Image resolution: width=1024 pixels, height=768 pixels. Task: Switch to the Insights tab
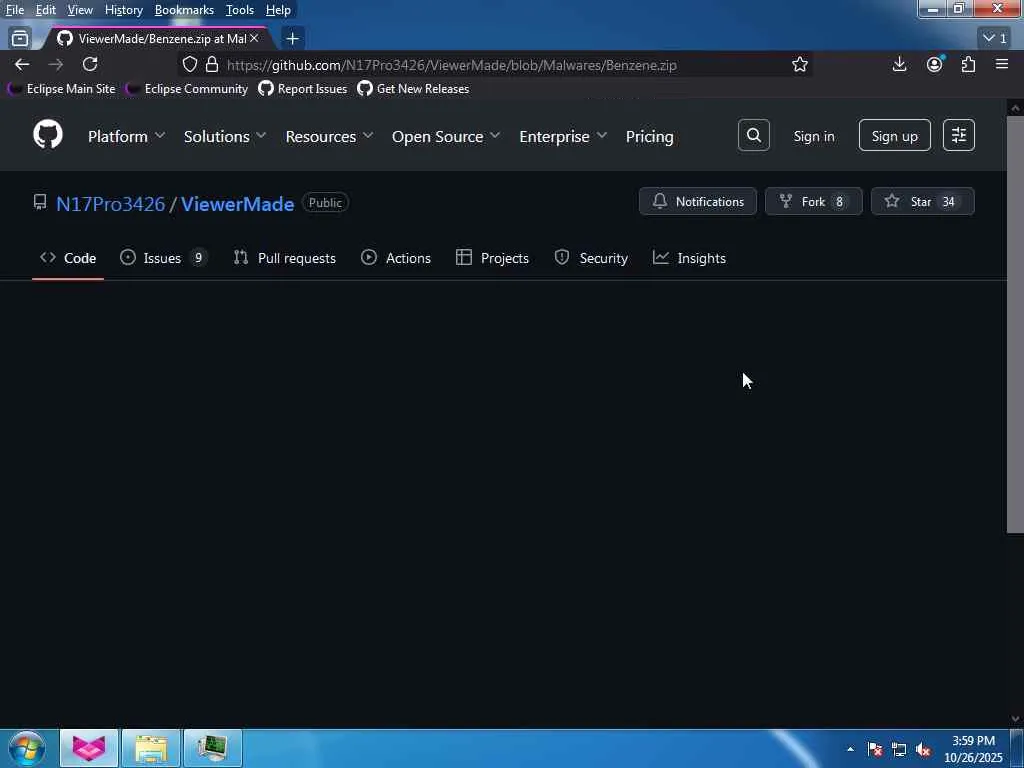(x=689, y=258)
